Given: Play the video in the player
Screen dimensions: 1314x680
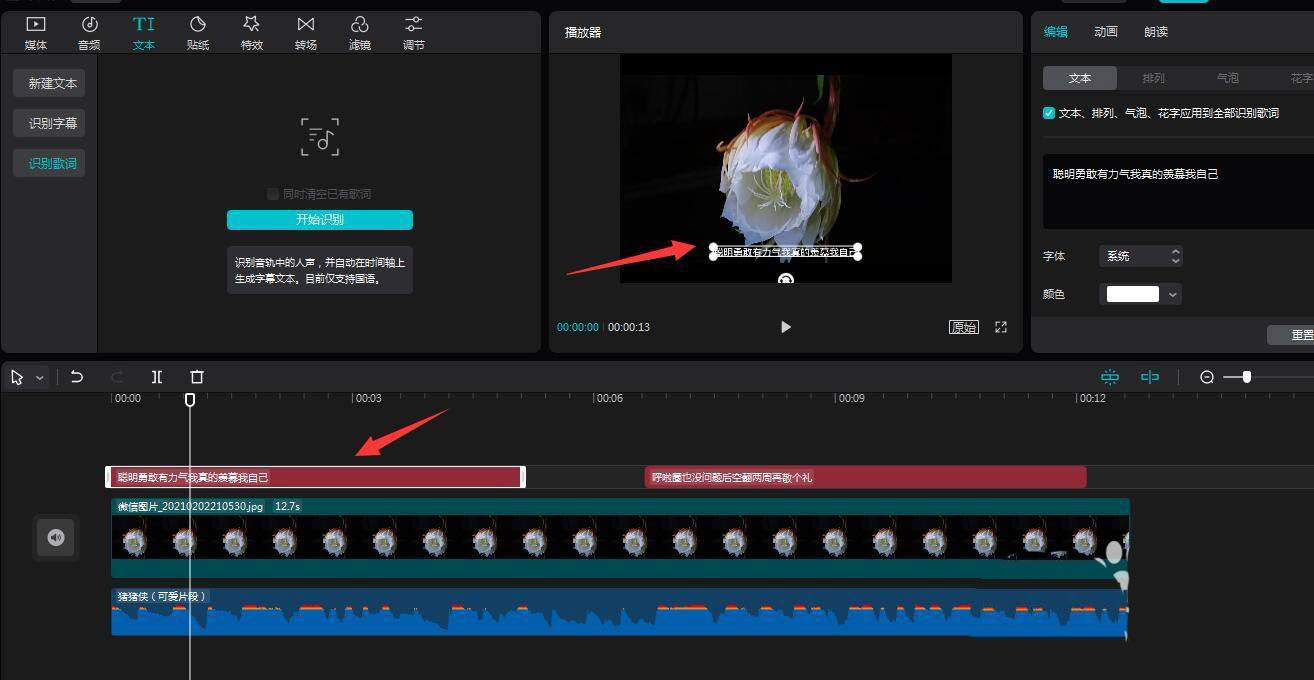Looking at the screenshot, I should pyautogui.click(x=785, y=327).
